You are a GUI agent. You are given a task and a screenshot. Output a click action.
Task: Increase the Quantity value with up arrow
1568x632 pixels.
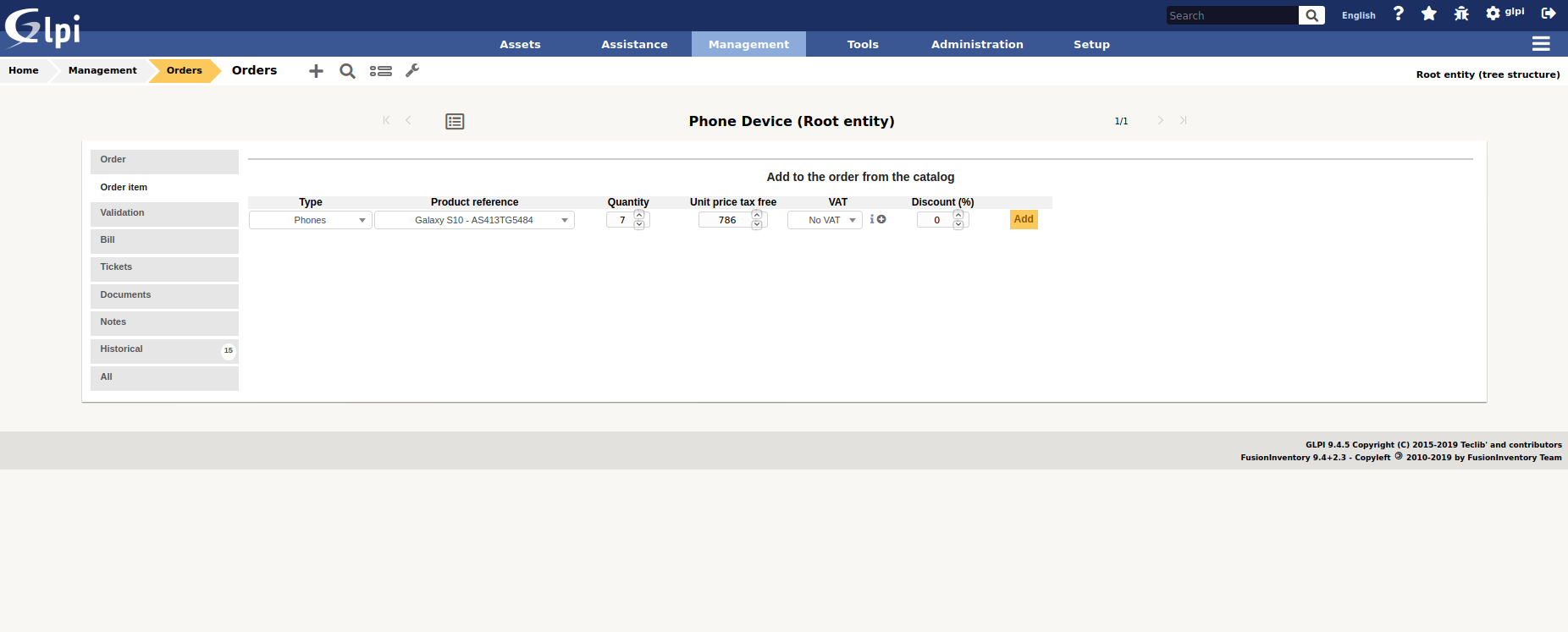coord(639,215)
